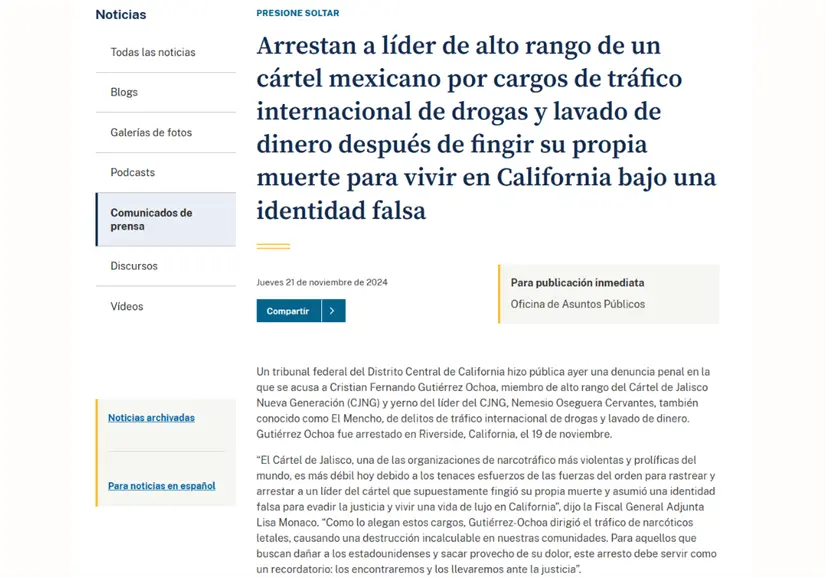The width and height of the screenshot is (825, 577).
Task: Select Todas las noticias in sidebar
Action: pos(153,52)
